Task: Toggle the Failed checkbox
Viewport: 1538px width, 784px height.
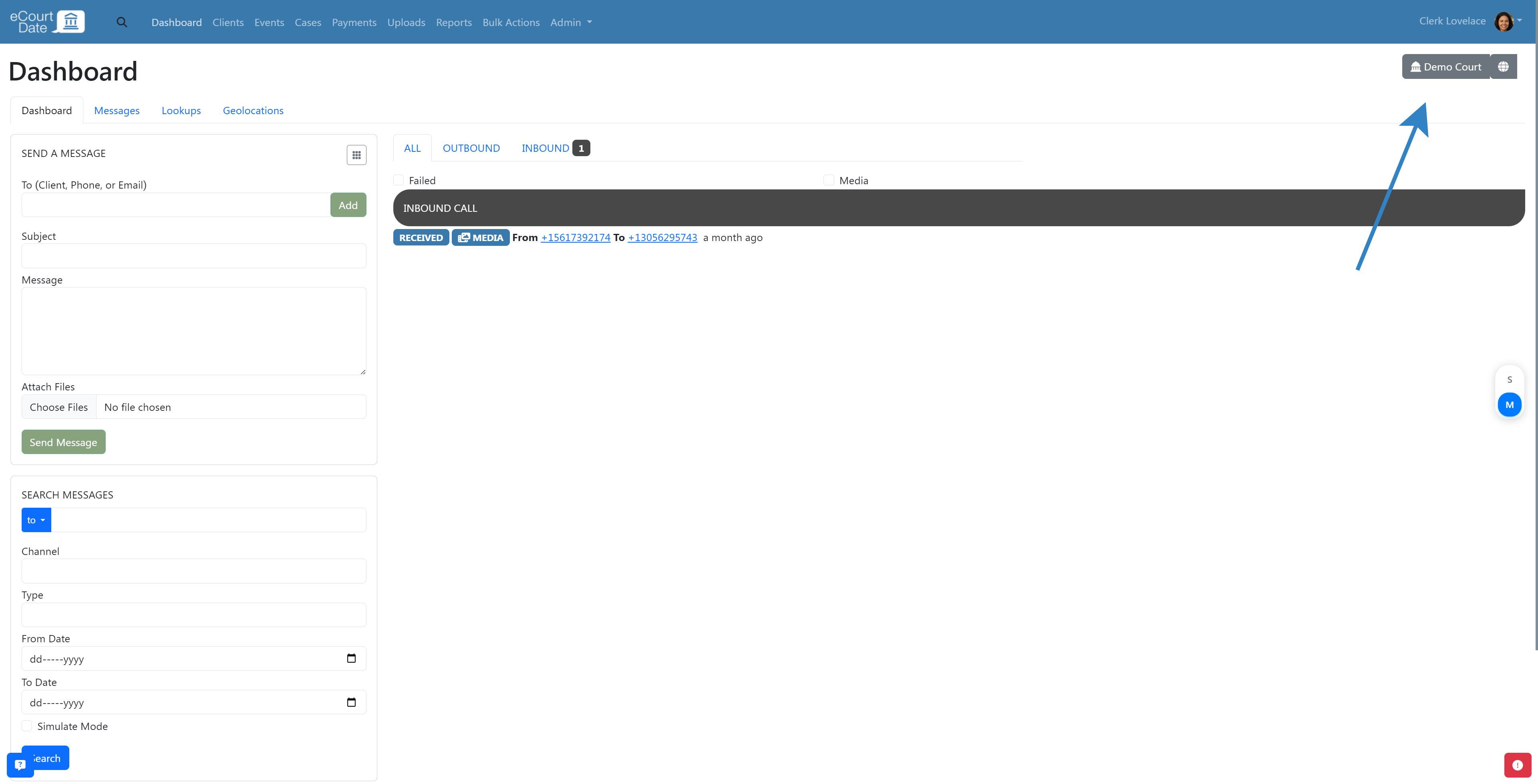Action: point(399,180)
